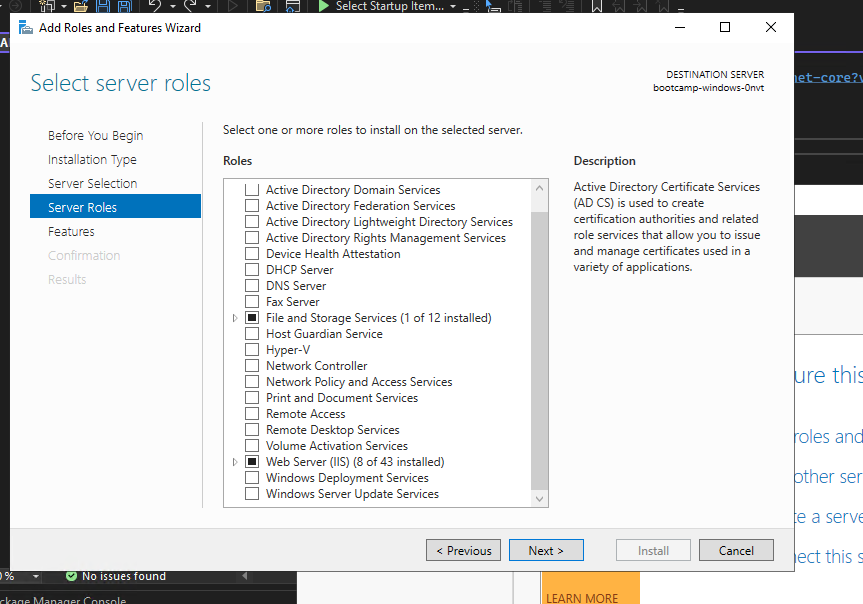Check the Print and Document Services checkbox

tap(252, 398)
